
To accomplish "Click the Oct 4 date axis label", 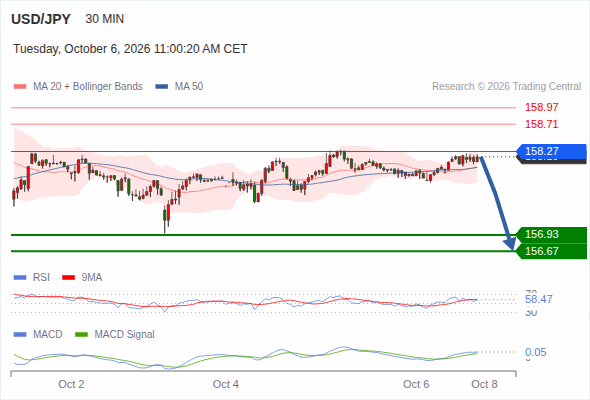I will pos(225,384).
